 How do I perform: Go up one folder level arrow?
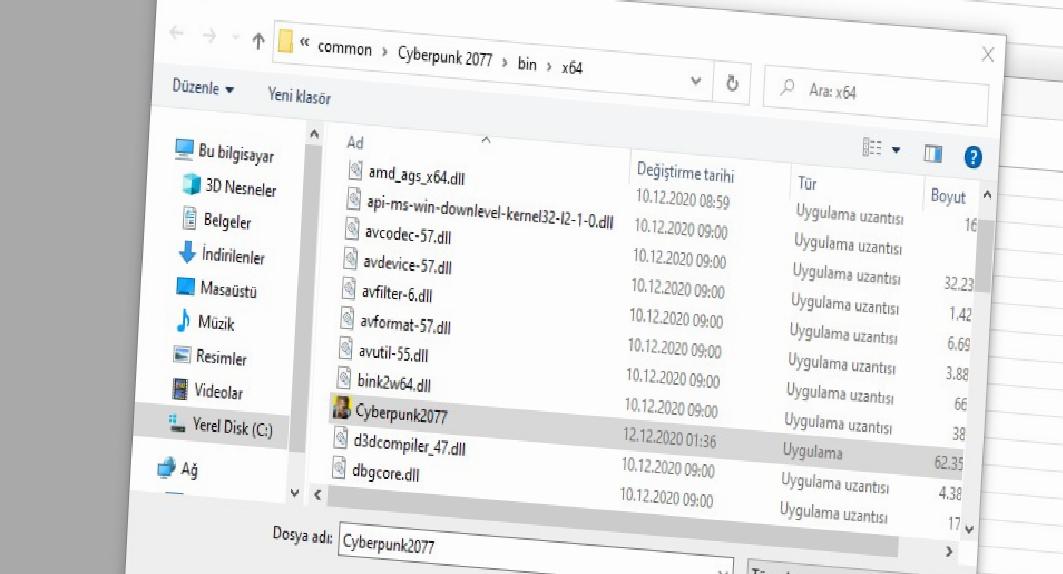point(258,41)
